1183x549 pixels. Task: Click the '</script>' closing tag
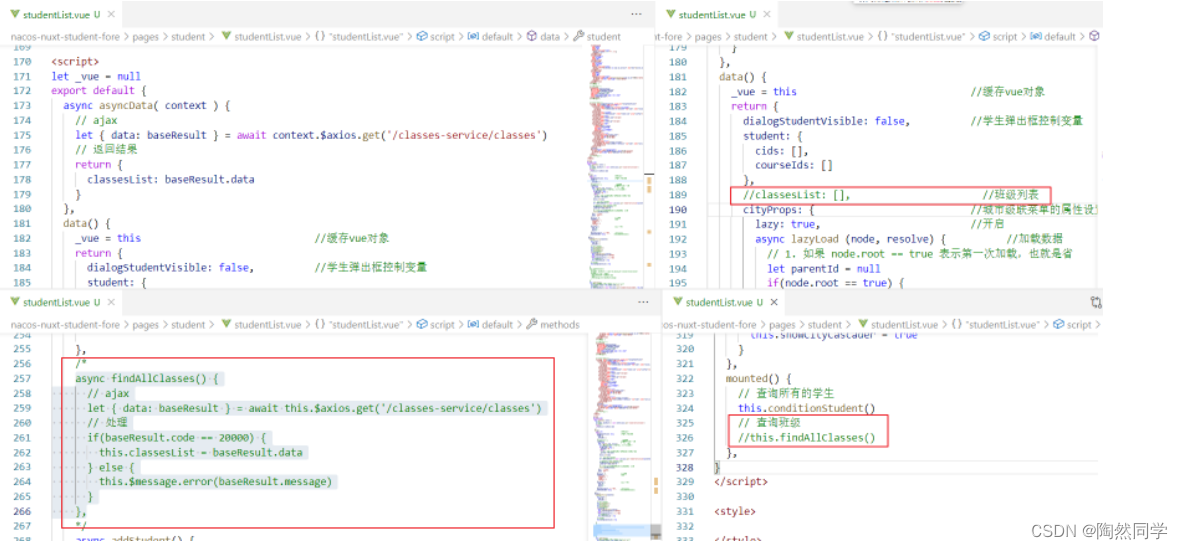pyautogui.click(x=740, y=481)
